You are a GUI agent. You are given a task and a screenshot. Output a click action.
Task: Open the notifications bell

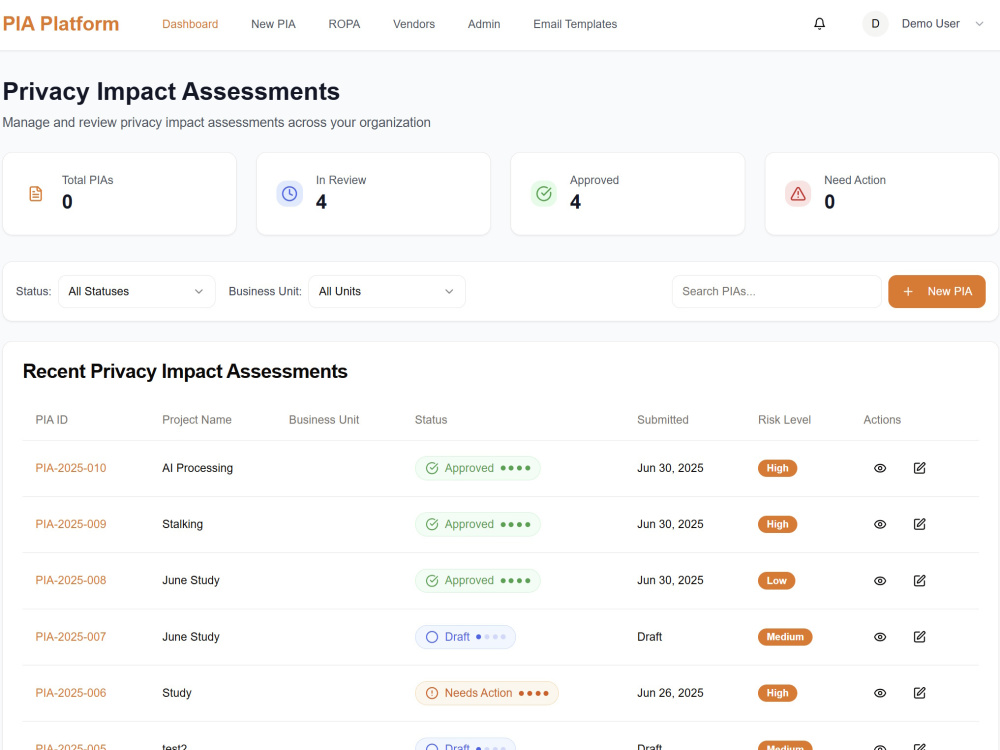820,24
